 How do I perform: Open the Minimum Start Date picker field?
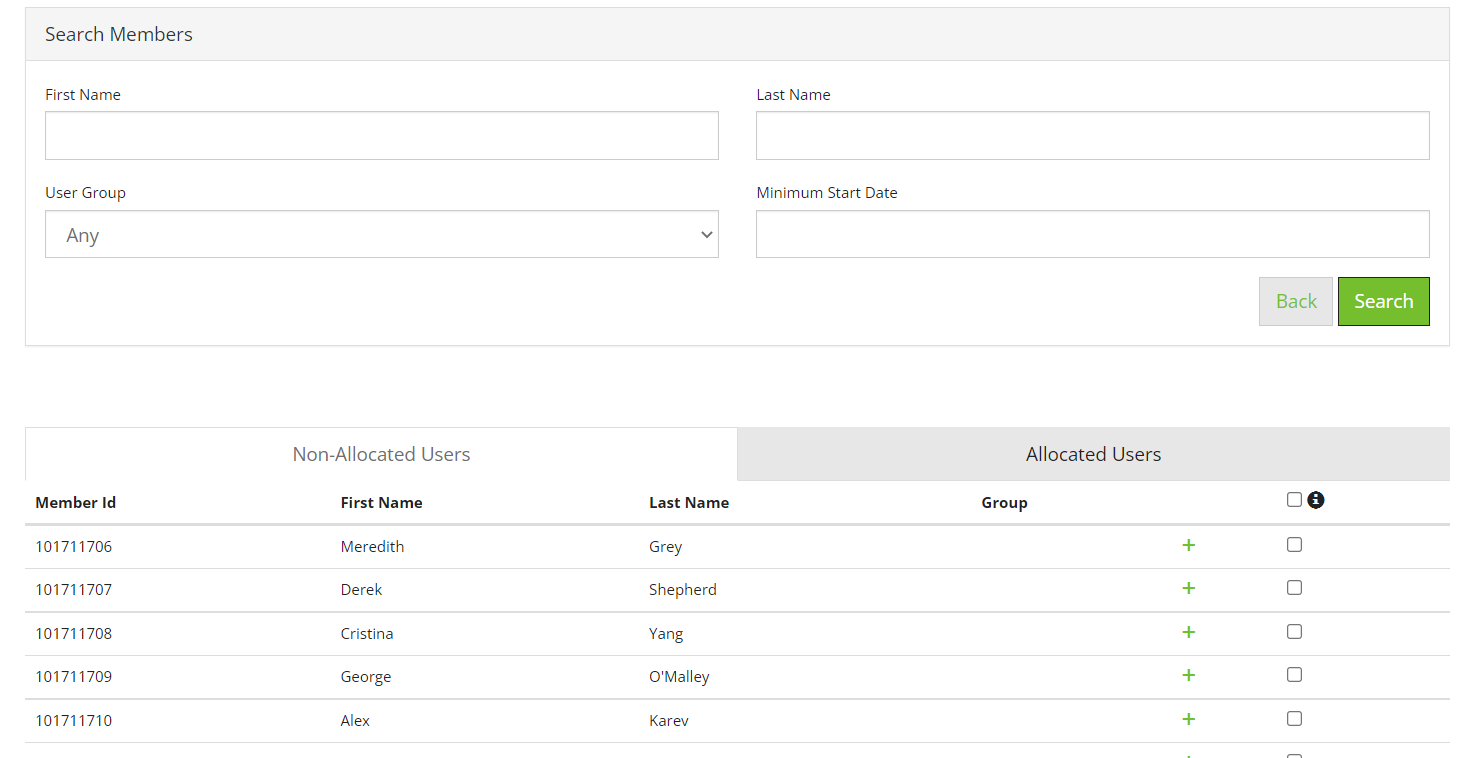pyautogui.click(x=1092, y=234)
